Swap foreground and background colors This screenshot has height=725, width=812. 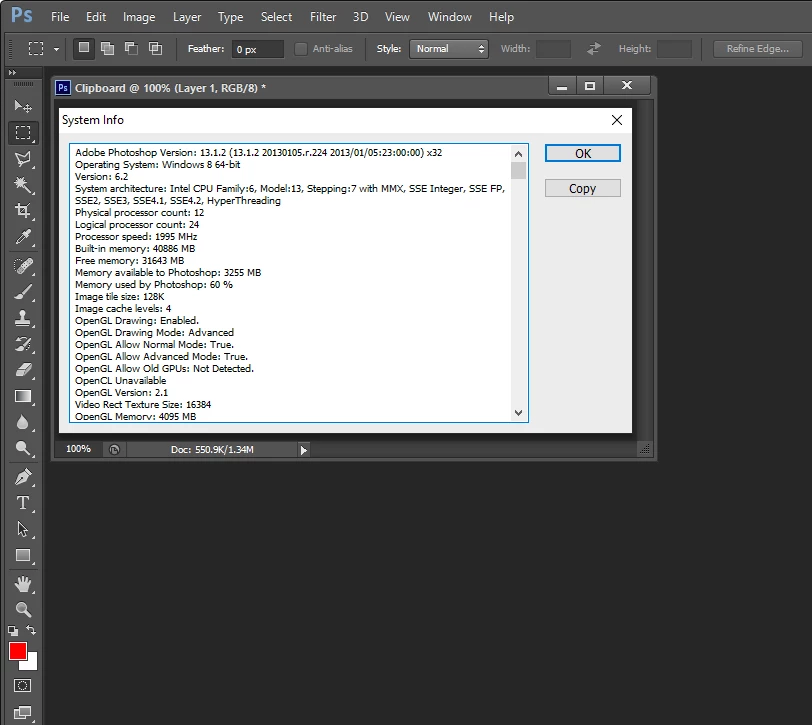pyautogui.click(x=31, y=630)
